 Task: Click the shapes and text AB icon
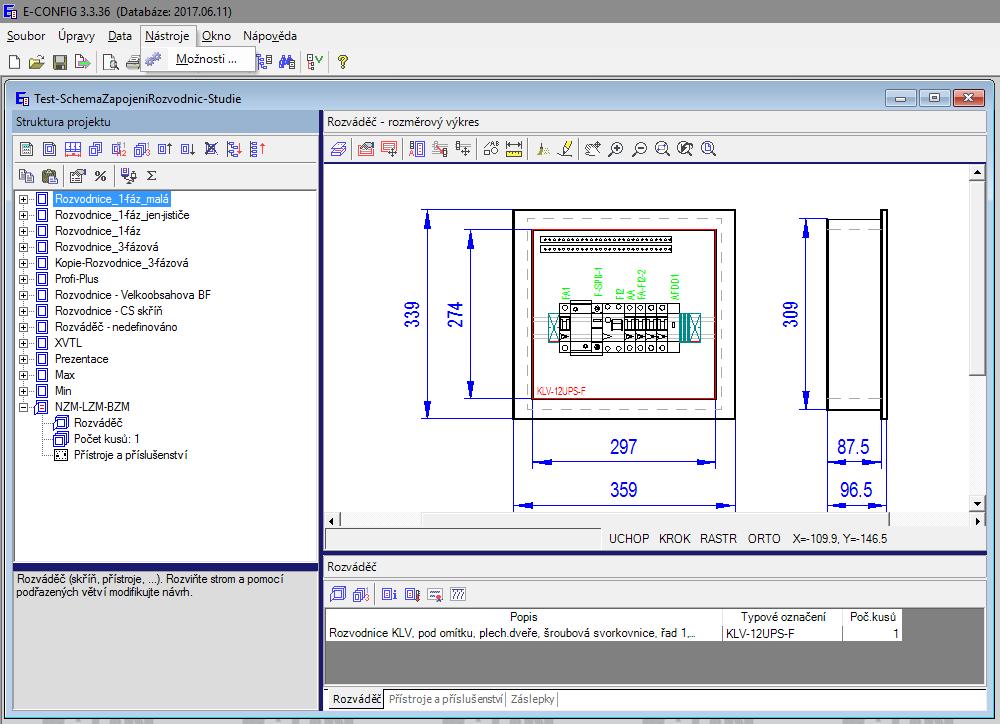coord(491,149)
